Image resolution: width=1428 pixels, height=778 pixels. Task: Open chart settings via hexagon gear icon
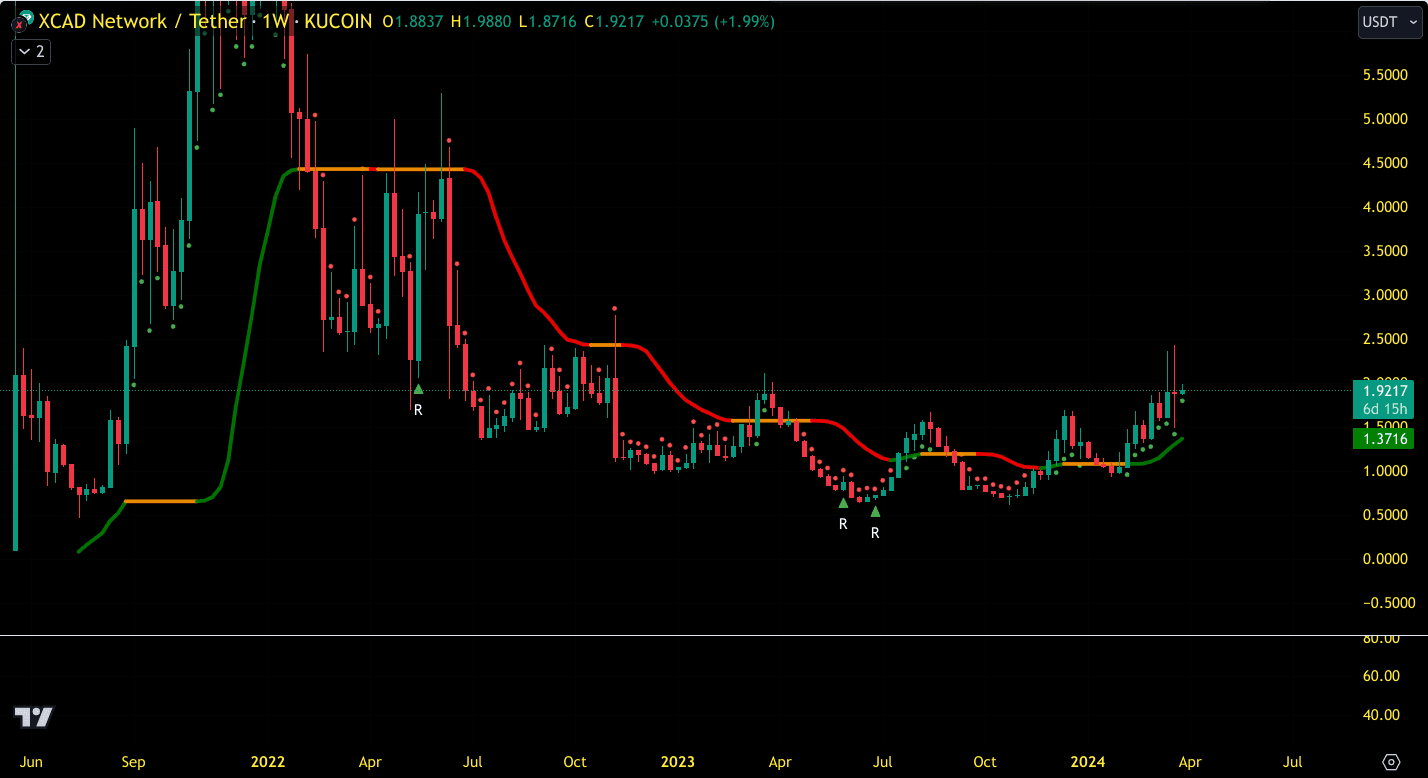pos(1391,762)
